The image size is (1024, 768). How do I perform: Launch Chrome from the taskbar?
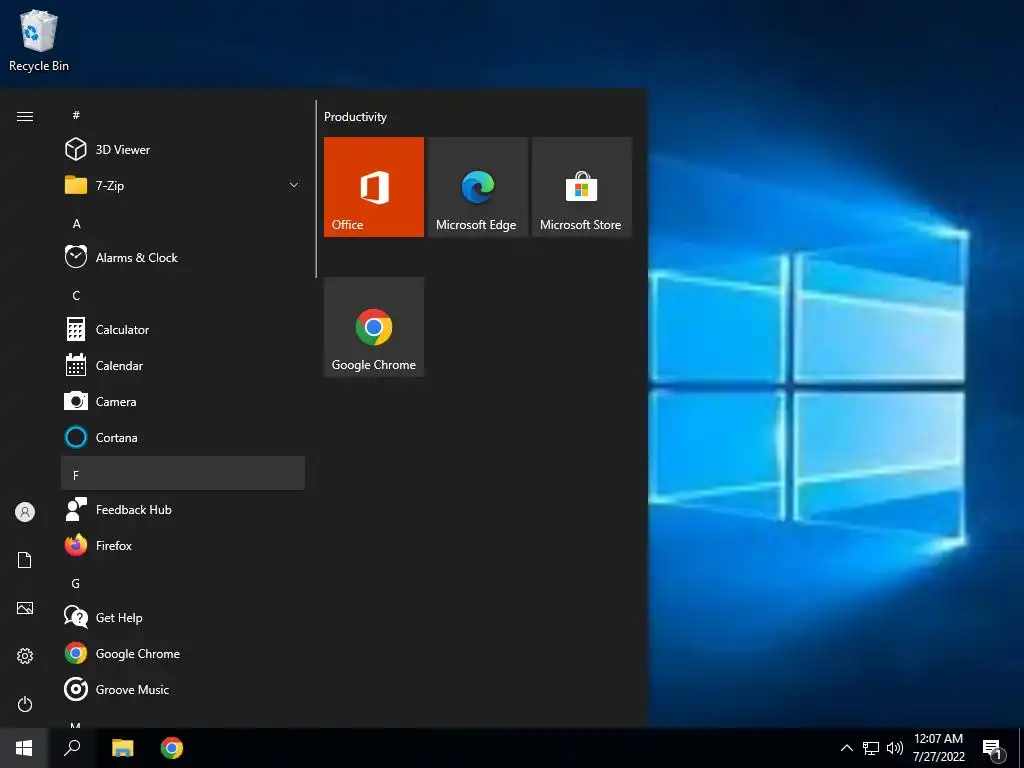click(x=172, y=748)
